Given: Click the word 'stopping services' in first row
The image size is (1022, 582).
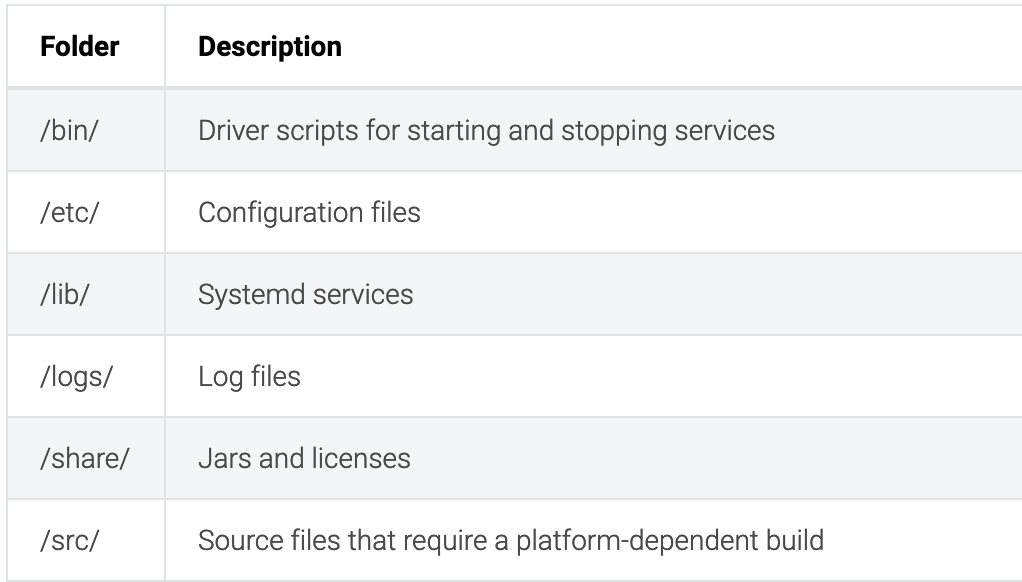Looking at the screenshot, I should (668, 130).
